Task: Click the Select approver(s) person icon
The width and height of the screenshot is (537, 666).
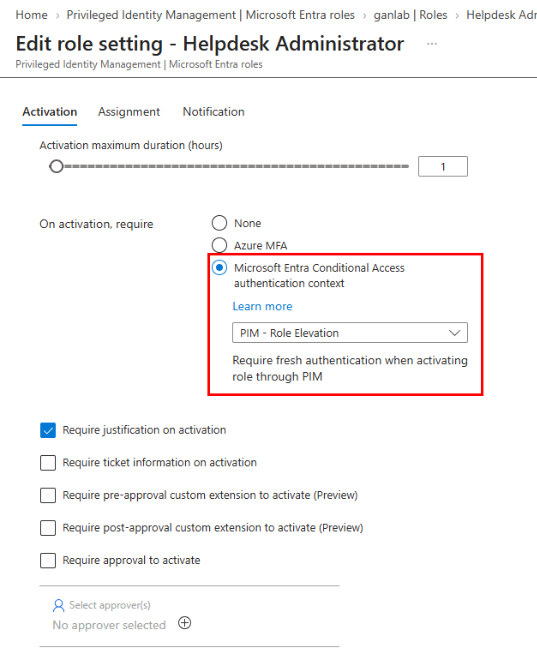Action: [59, 605]
